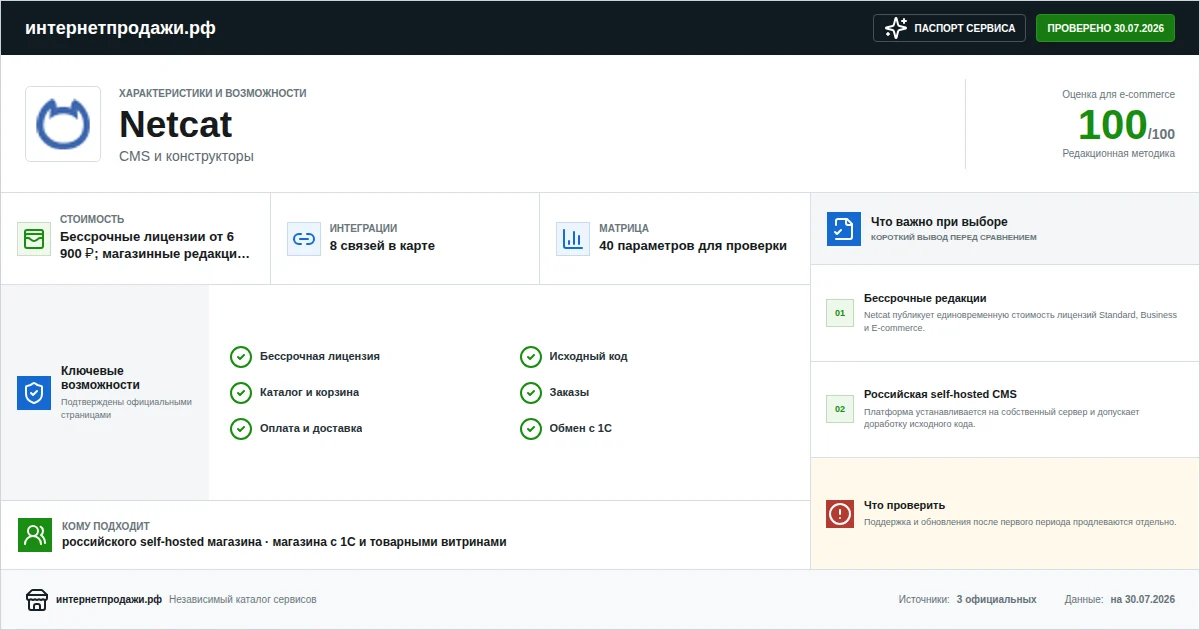Click the Netcat logo thumbnail
Viewport: 1200px width, 630px height.
(x=63, y=124)
